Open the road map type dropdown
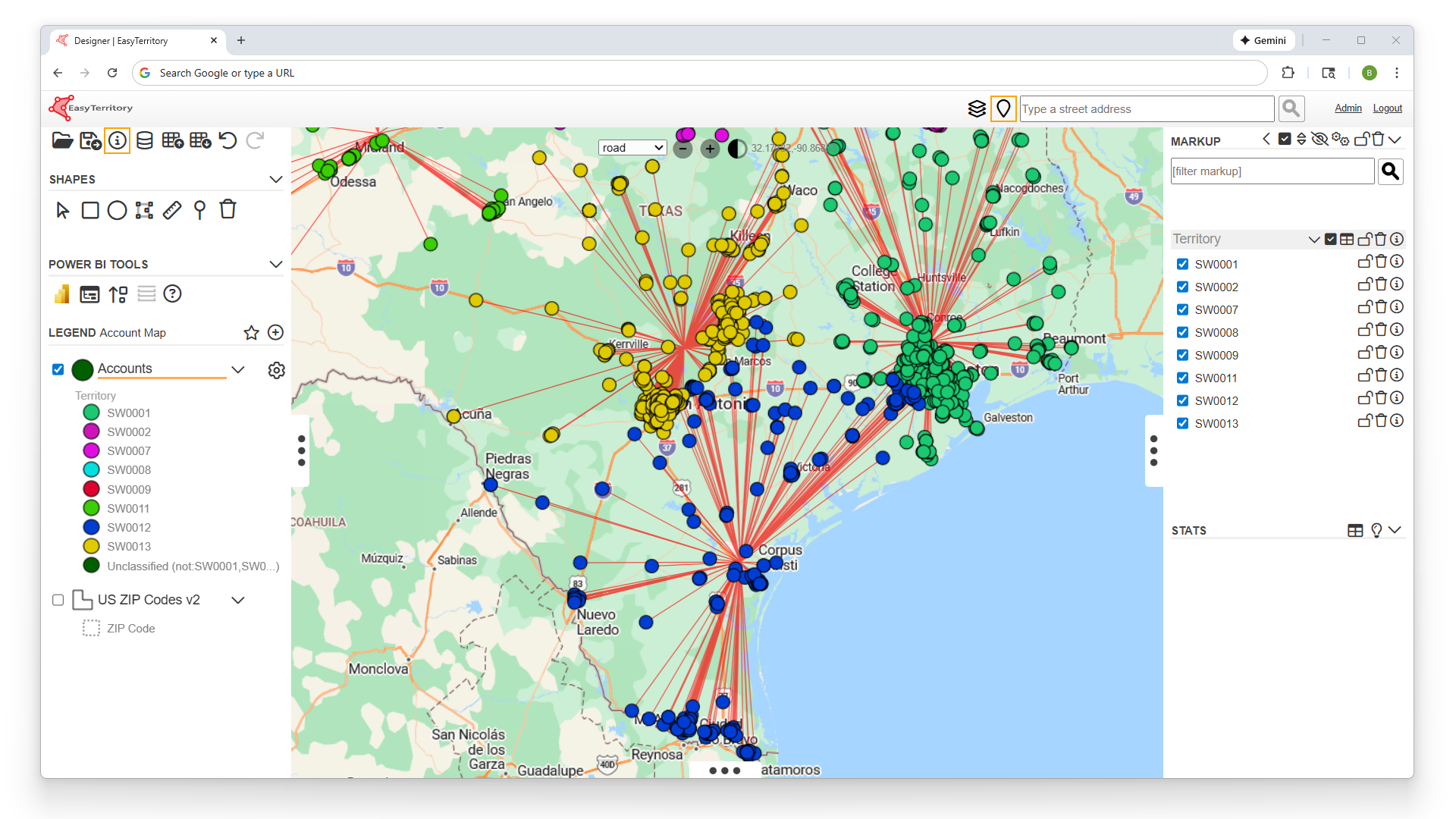The width and height of the screenshot is (1456, 819). [632, 148]
